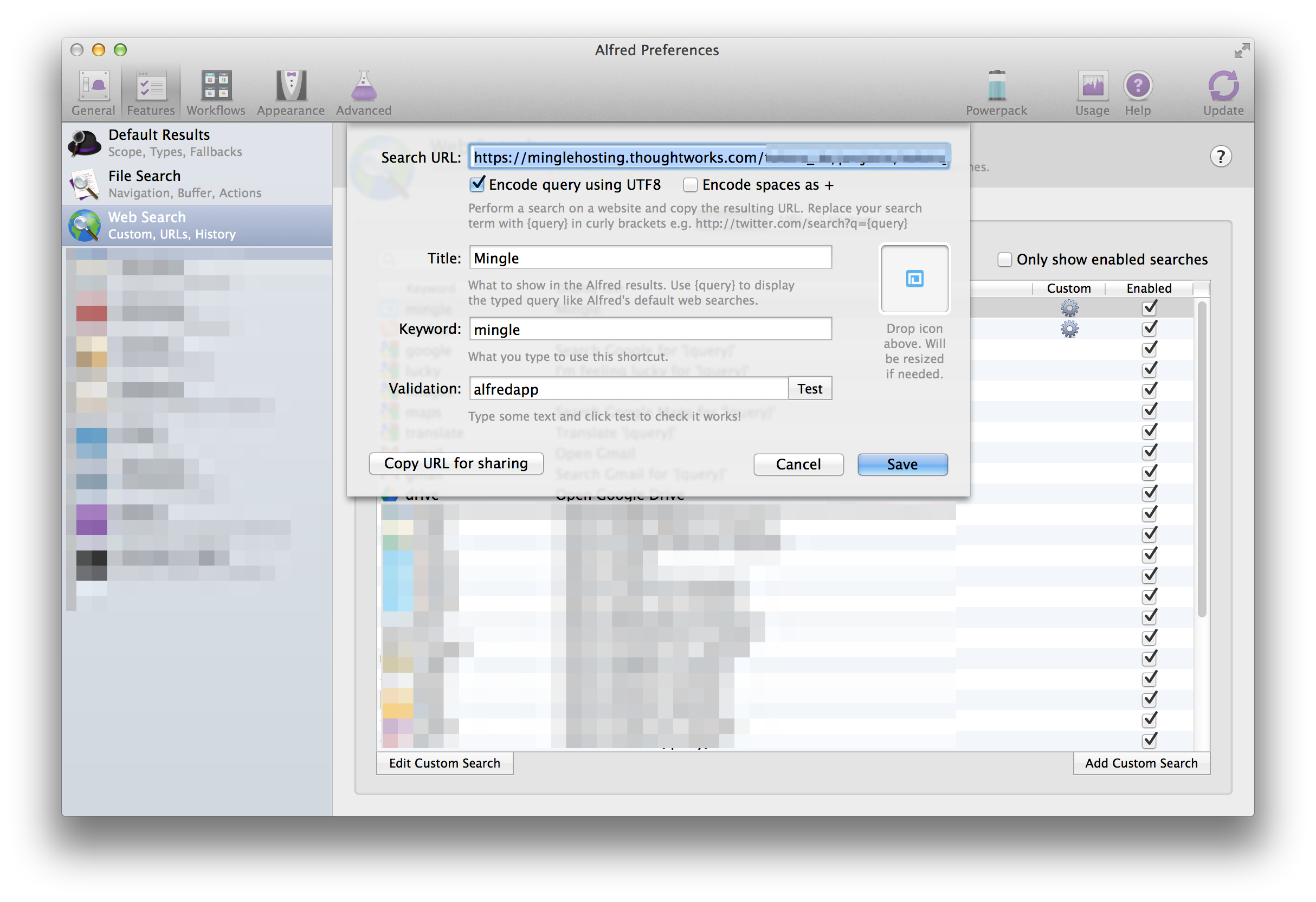This screenshot has width=1316, height=902.
Task: Click the Title field containing Mingle
Action: point(650,257)
